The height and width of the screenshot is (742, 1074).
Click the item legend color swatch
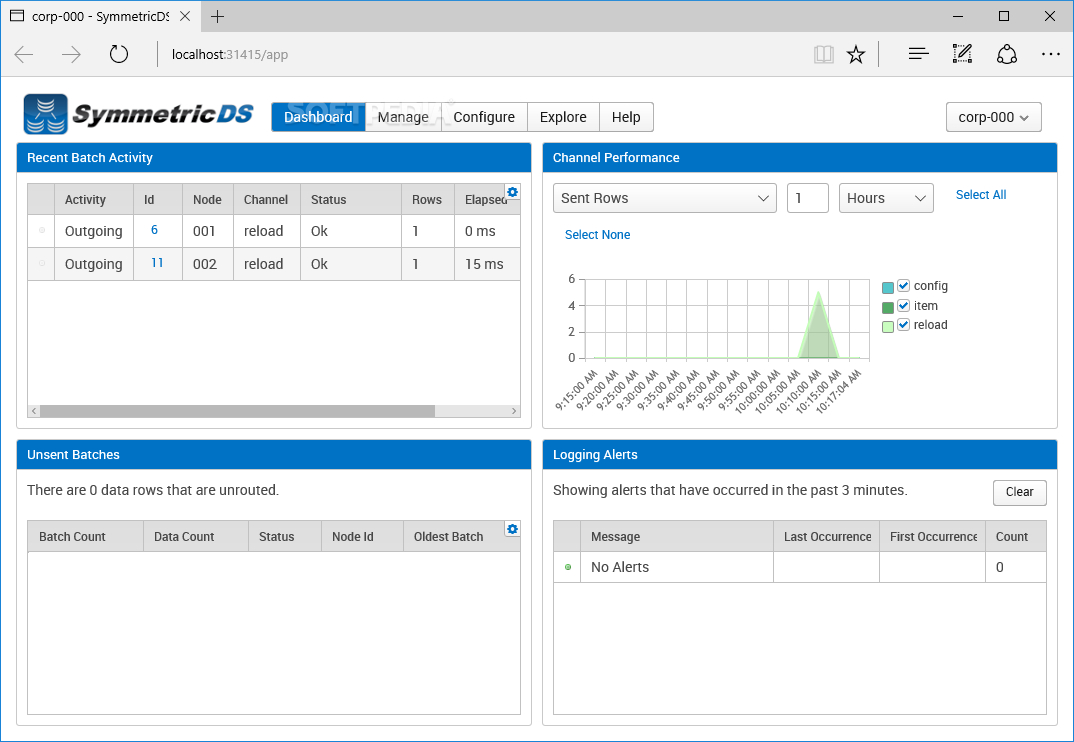point(888,308)
